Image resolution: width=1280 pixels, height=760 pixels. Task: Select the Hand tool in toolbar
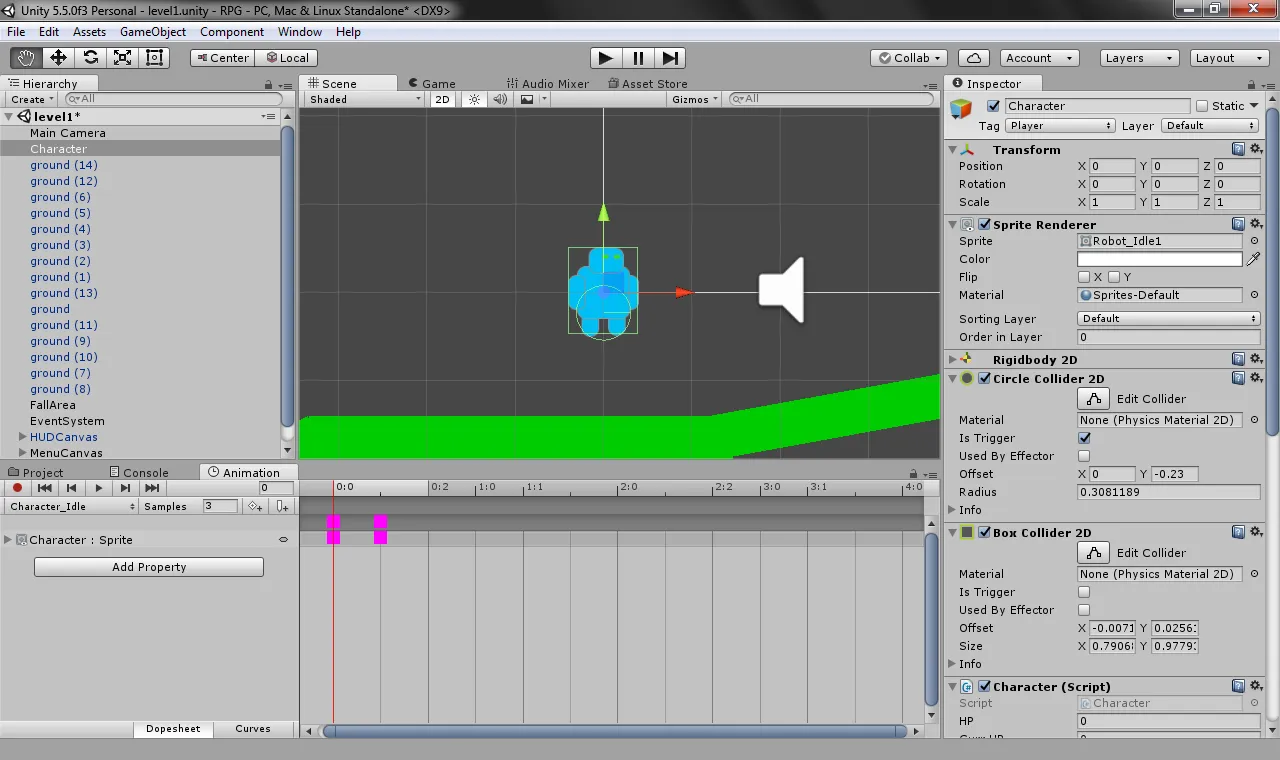click(x=26, y=58)
